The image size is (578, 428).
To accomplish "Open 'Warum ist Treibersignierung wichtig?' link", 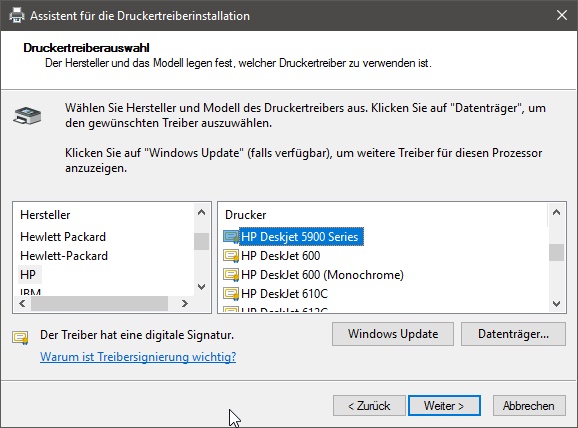I will pos(138,357).
